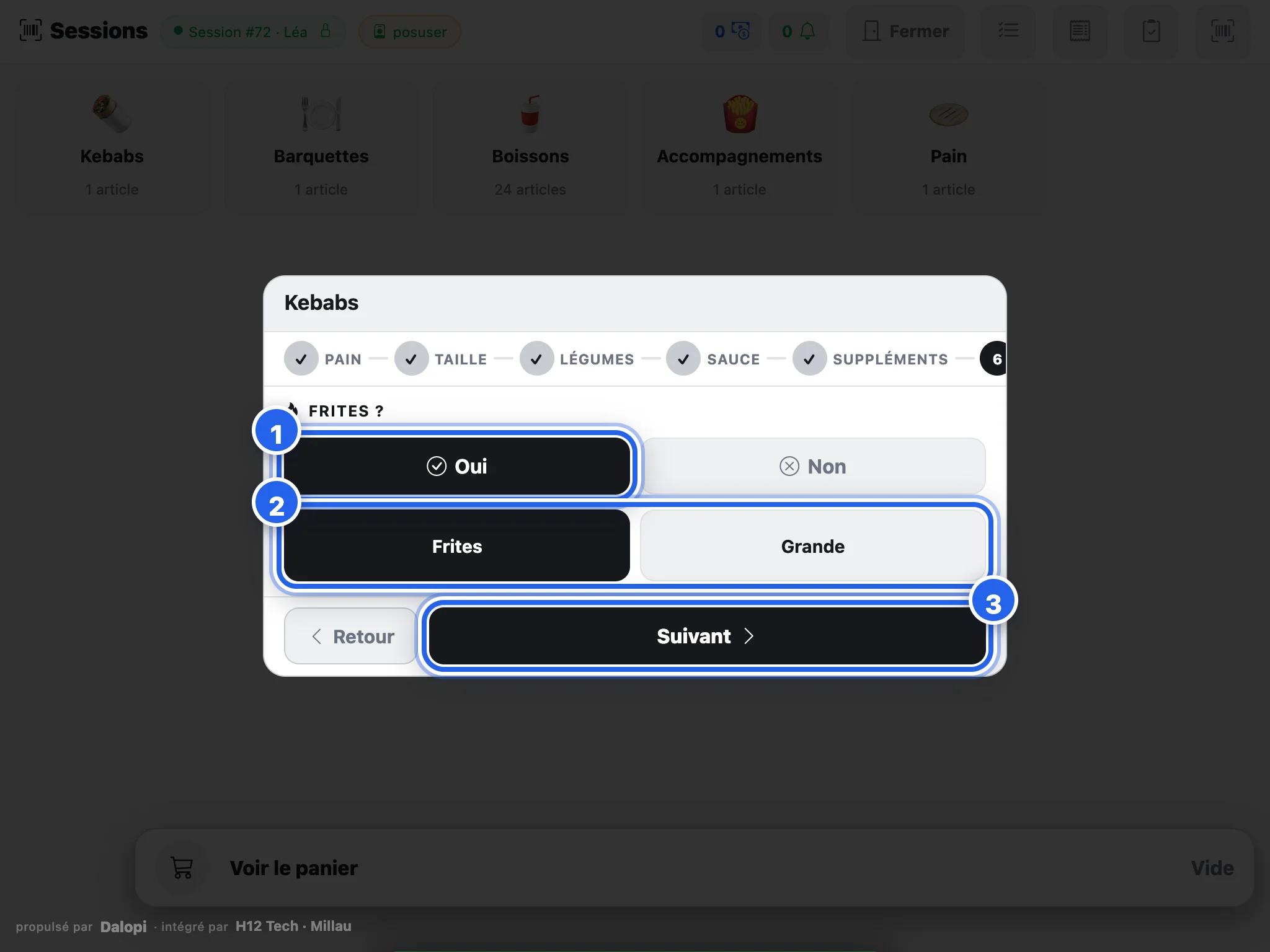Click the Suivant button
The image size is (1270, 952).
coord(707,636)
